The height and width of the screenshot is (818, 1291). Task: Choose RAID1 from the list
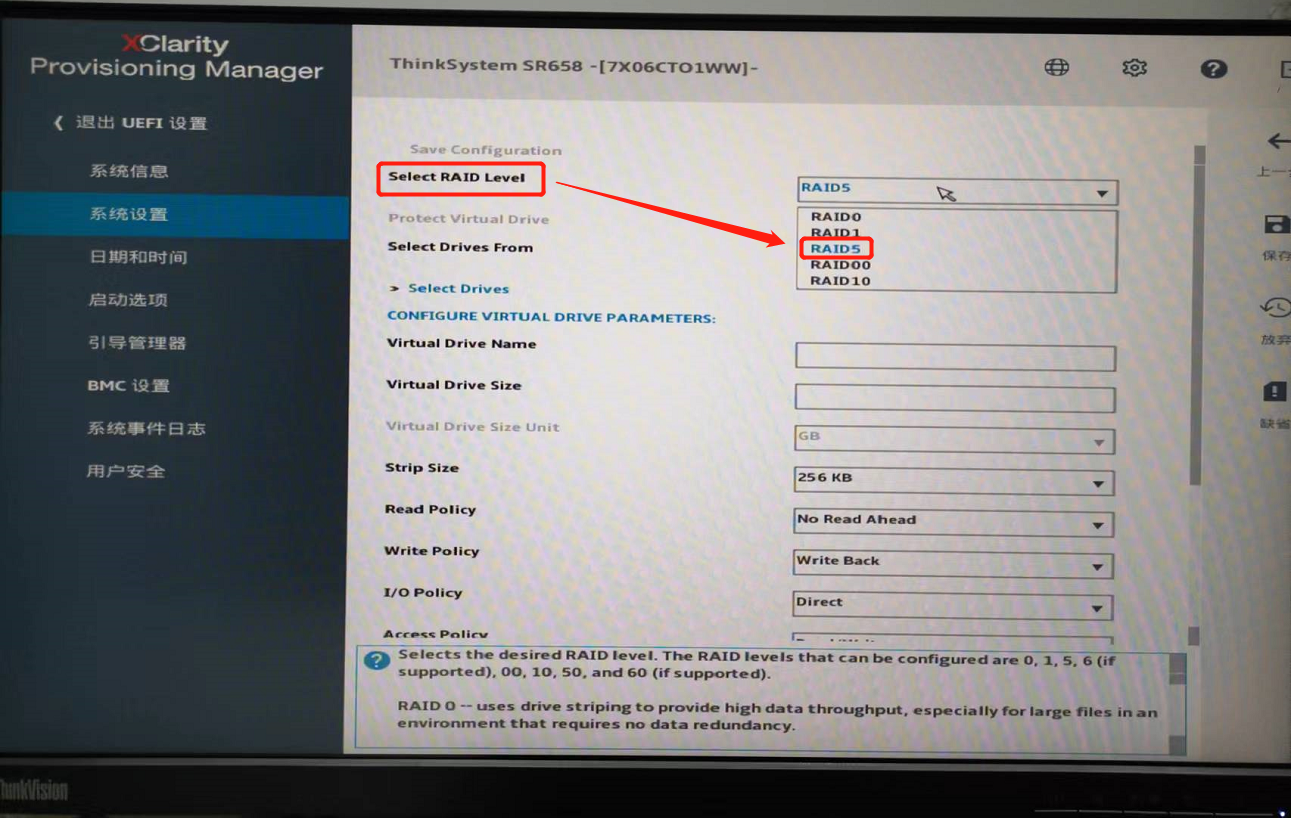click(836, 232)
